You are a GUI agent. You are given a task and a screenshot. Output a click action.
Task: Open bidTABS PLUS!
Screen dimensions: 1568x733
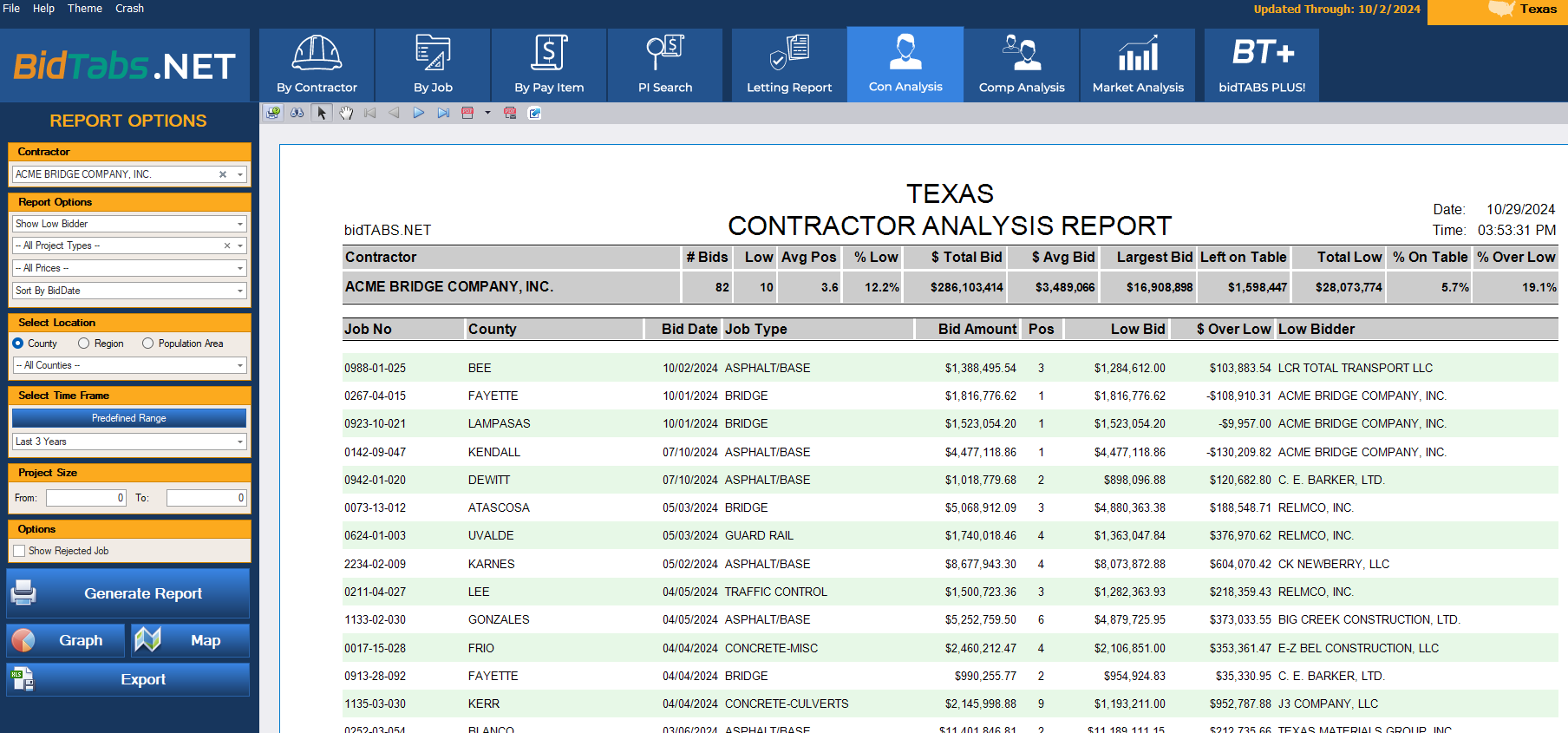coord(1262,65)
